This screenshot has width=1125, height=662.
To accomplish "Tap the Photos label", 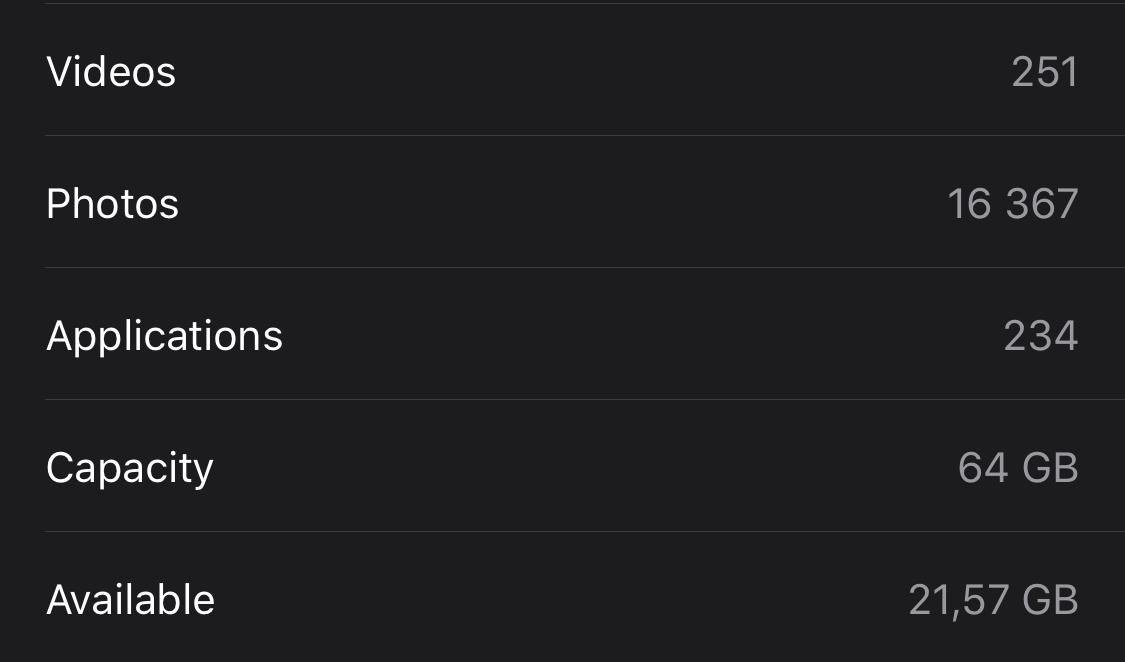I will [113, 204].
